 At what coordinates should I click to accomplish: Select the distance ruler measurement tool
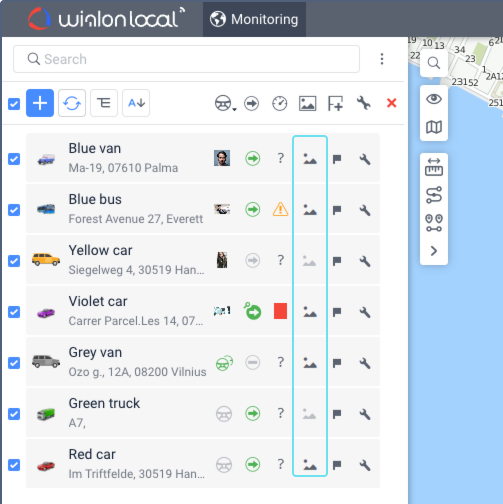434,167
